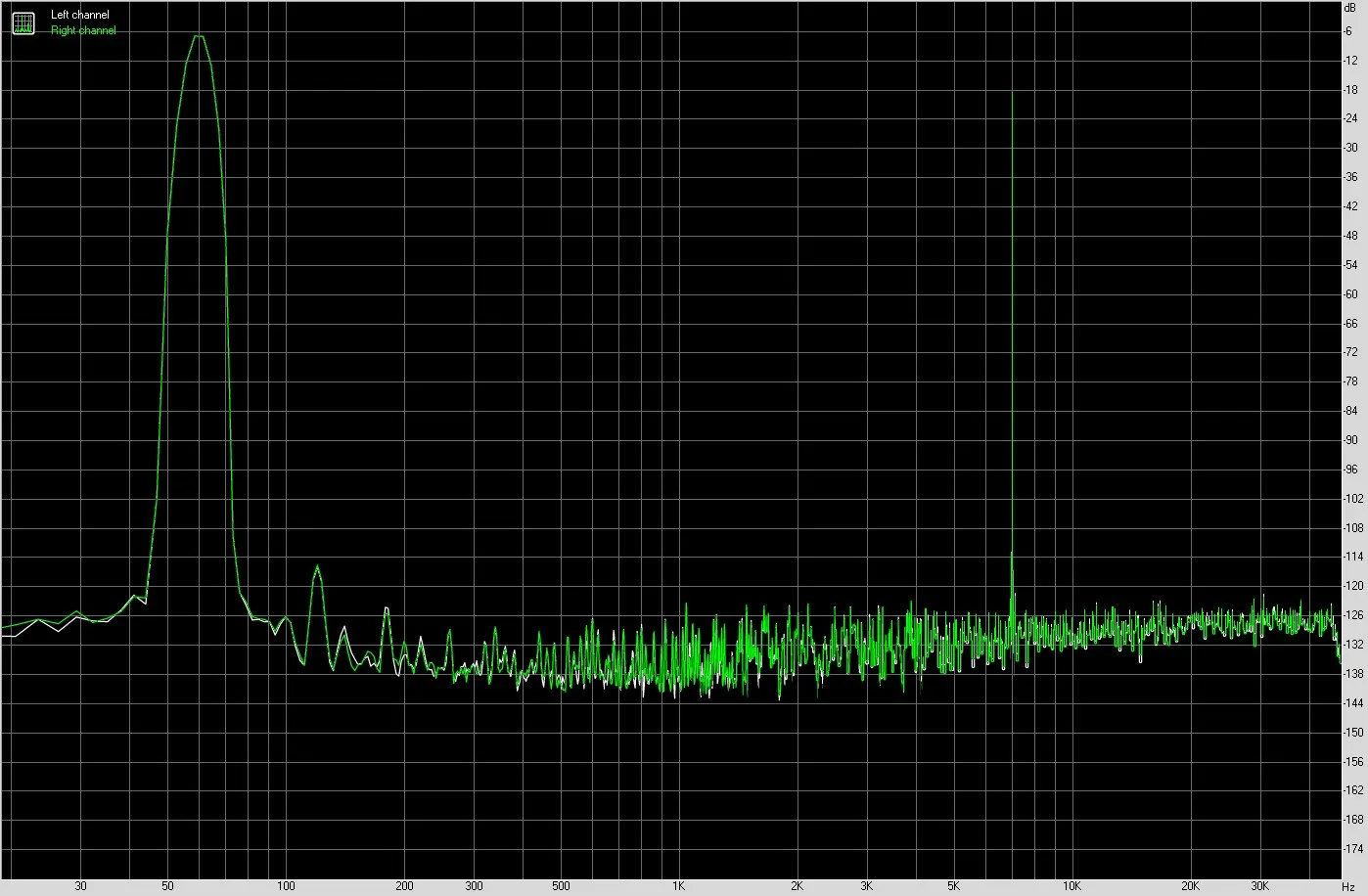Select the "Right channel" legend label

pyautogui.click(x=83, y=30)
